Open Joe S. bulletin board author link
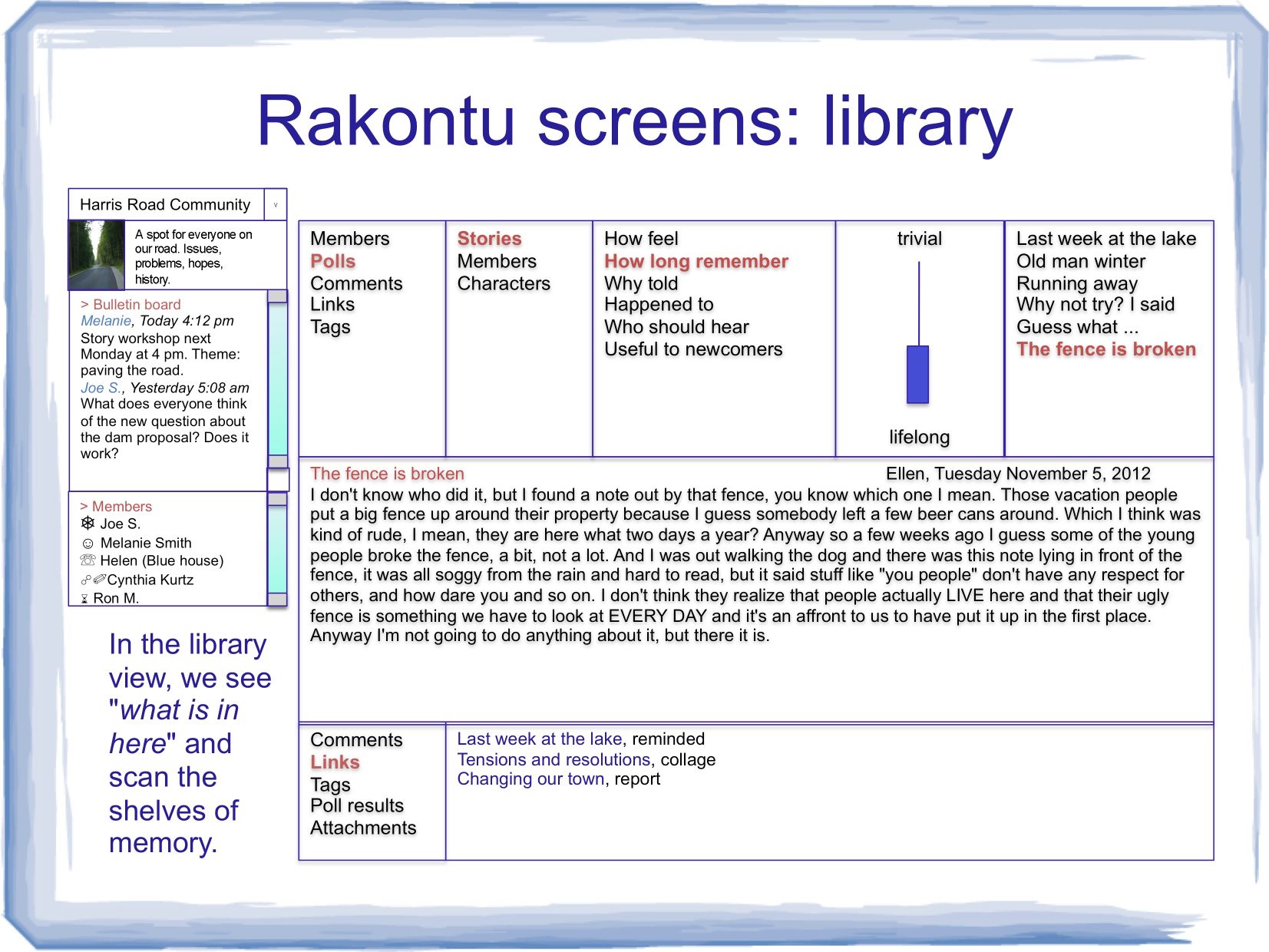The width and height of the screenshot is (1269, 952). click(101, 388)
